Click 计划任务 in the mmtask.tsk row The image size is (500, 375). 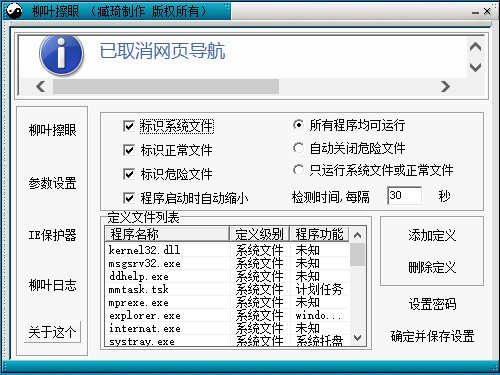coord(319,289)
